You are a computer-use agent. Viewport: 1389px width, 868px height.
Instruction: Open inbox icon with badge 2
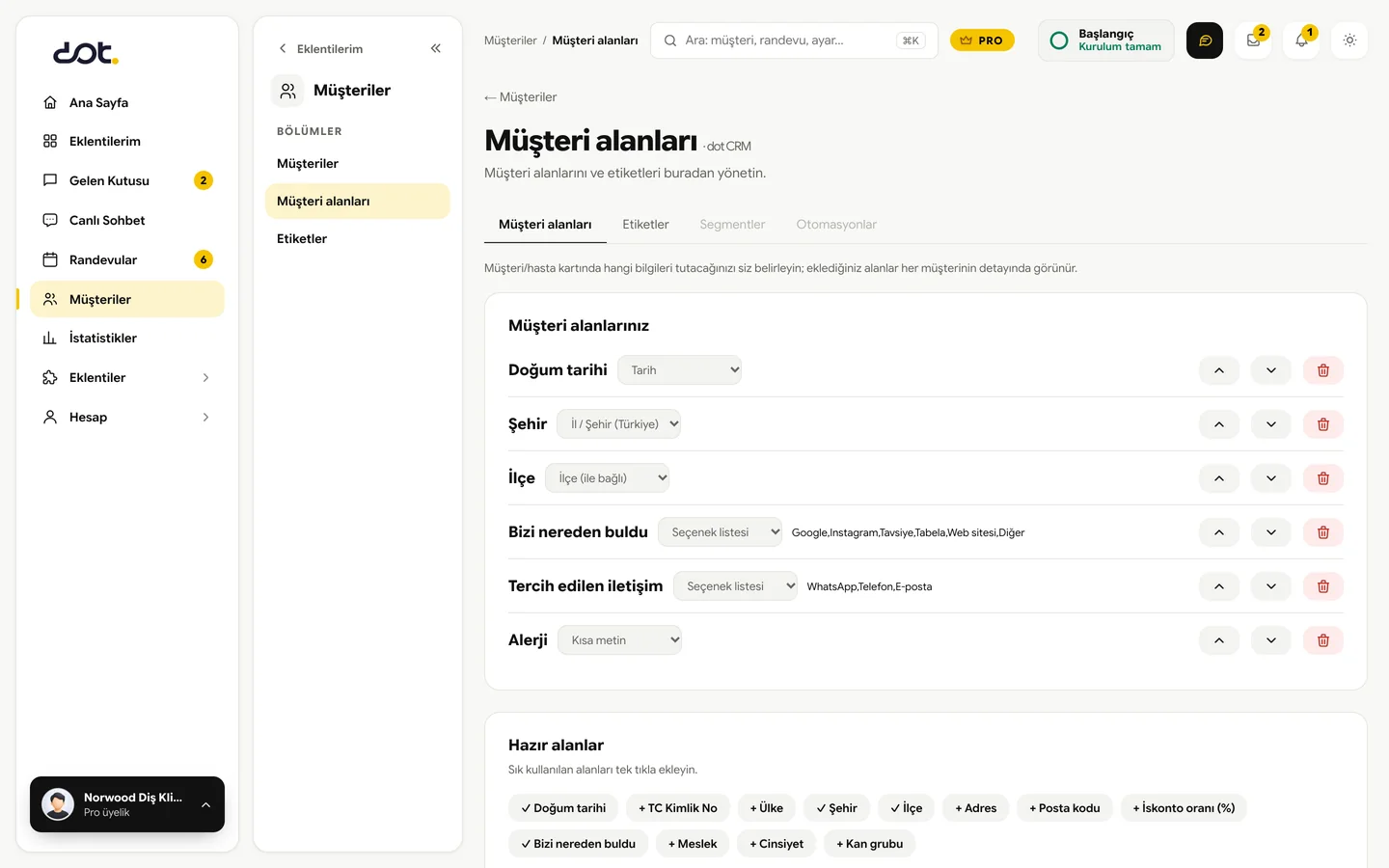pyautogui.click(x=1253, y=41)
